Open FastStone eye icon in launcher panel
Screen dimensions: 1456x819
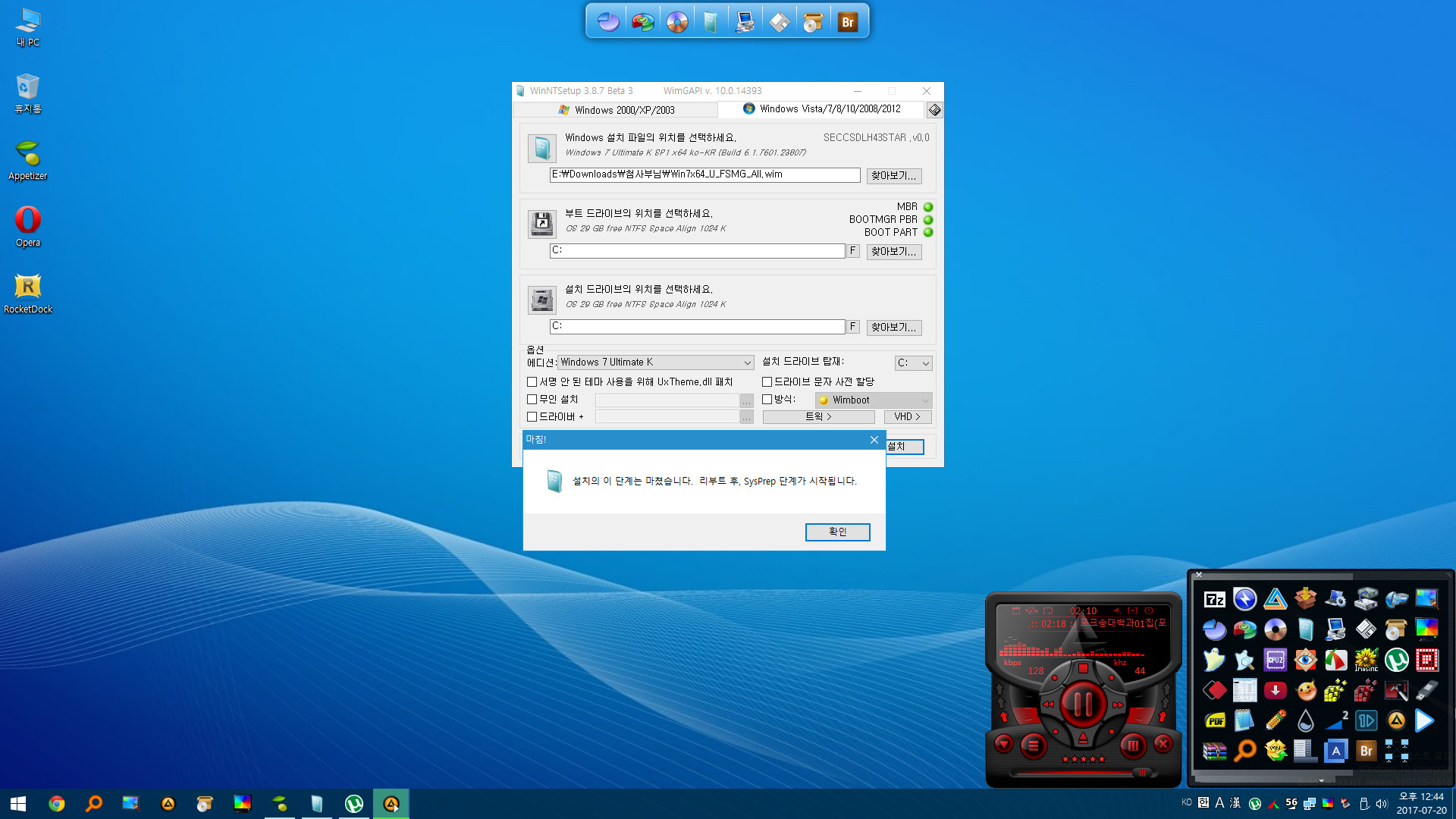(x=1305, y=660)
